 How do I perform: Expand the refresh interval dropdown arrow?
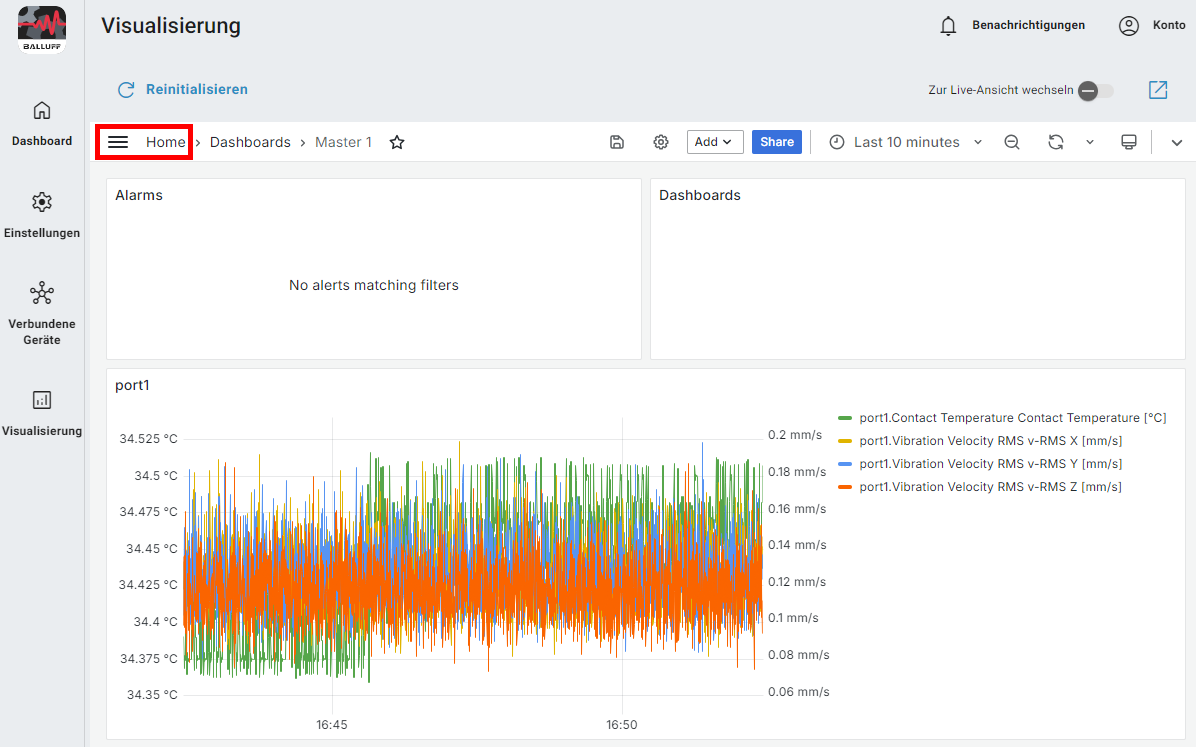[1090, 142]
